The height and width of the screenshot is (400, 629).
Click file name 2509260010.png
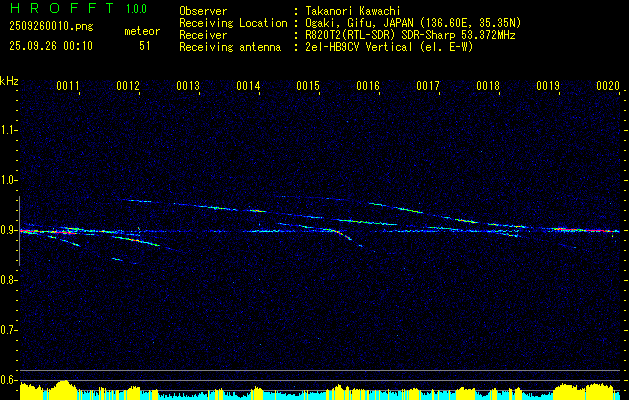tap(51, 27)
